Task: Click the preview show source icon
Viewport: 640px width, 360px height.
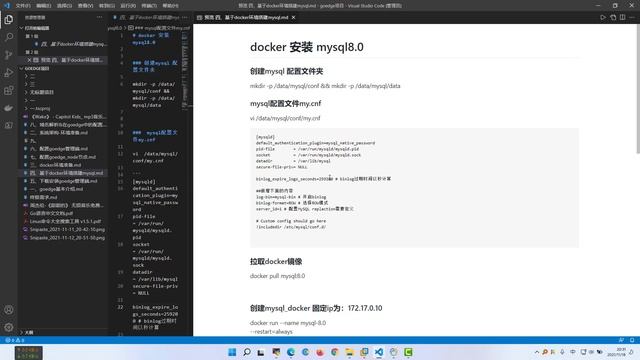Action: 613,18
